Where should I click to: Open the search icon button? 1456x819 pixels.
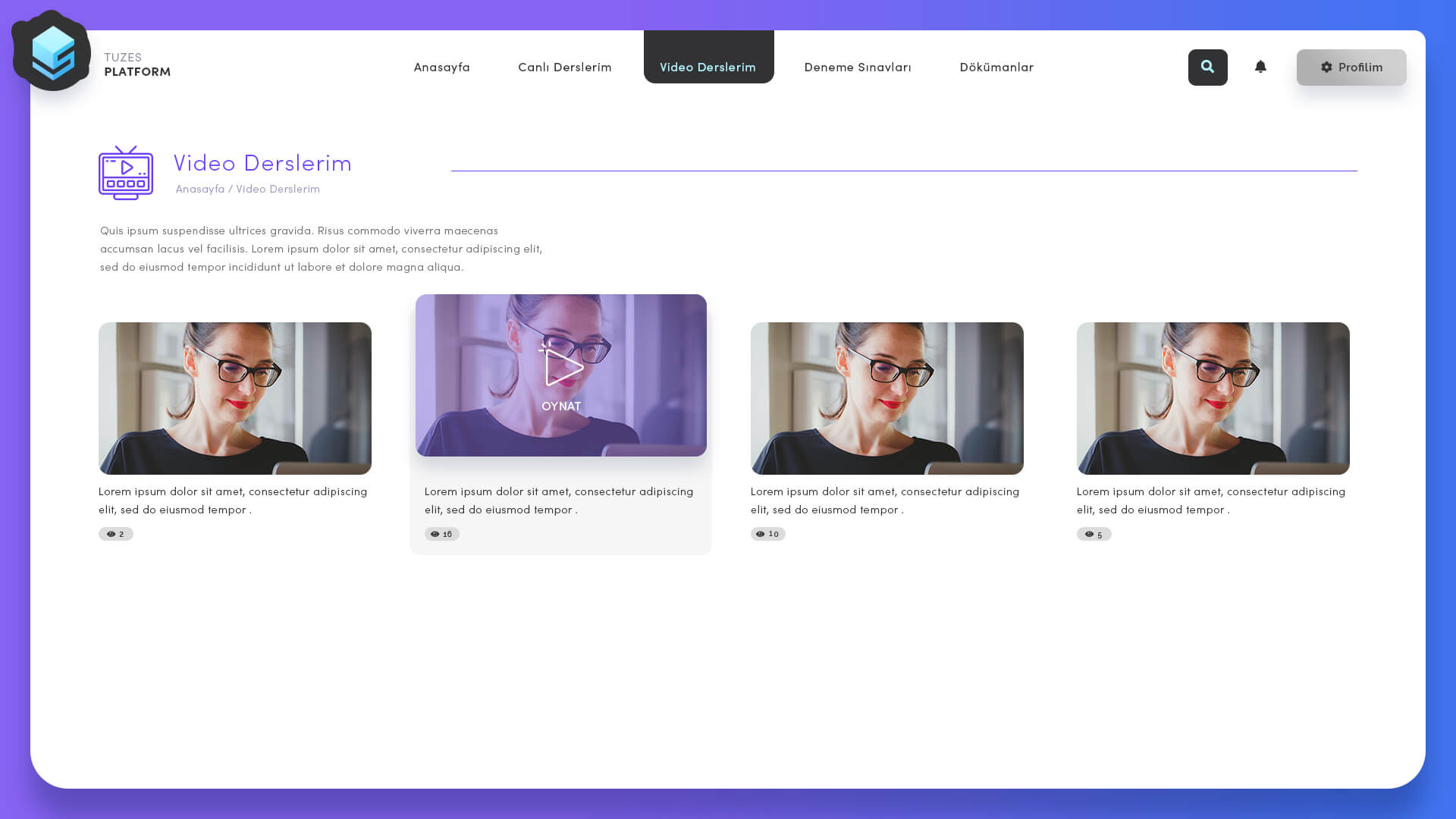pyautogui.click(x=1207, y=67)
